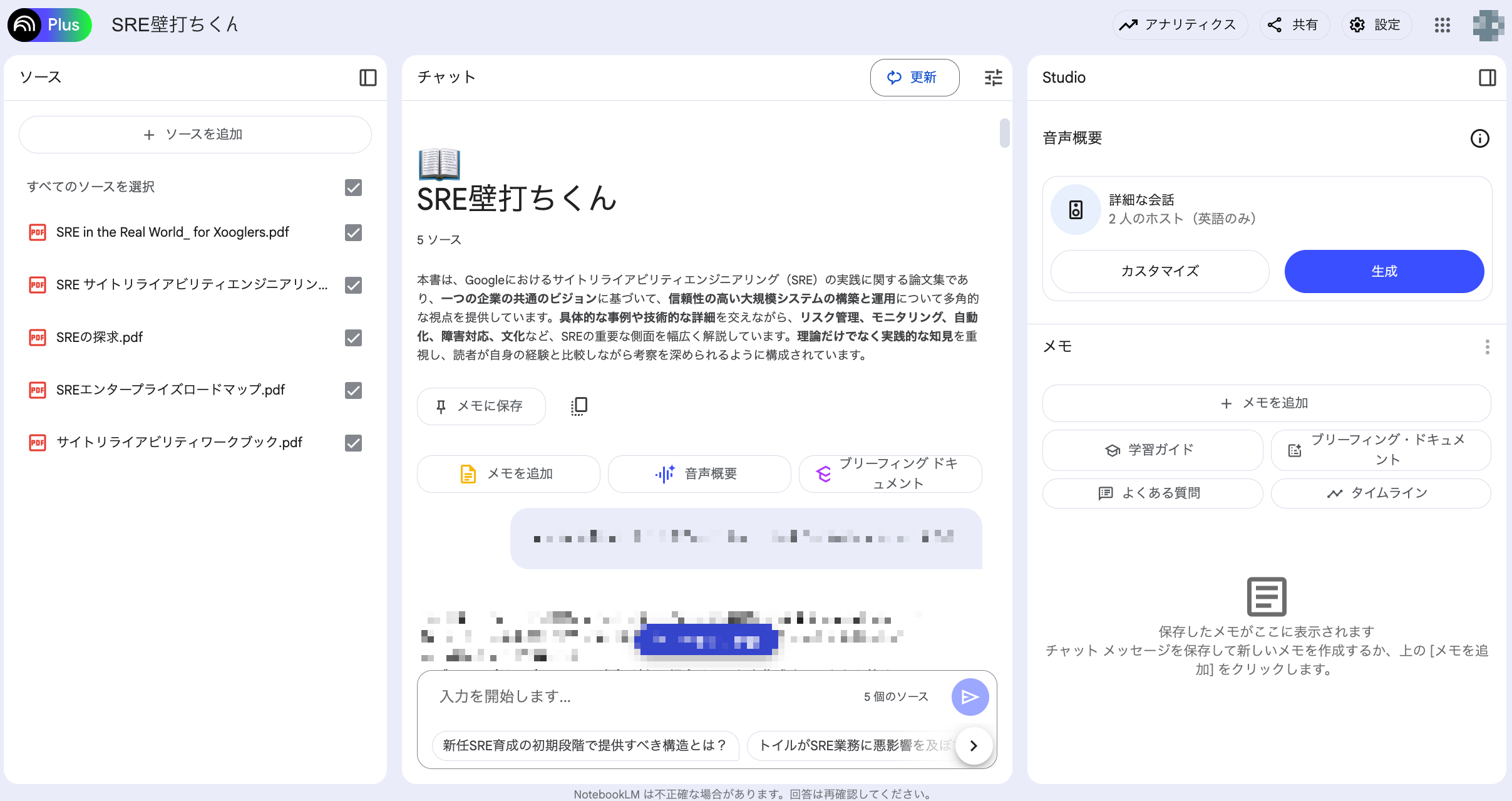Image resolution: width=1512 pixels, height=801 pixels.
Task: Click カスタマイズ audio overview button
Action: (x=1160, y=271)
